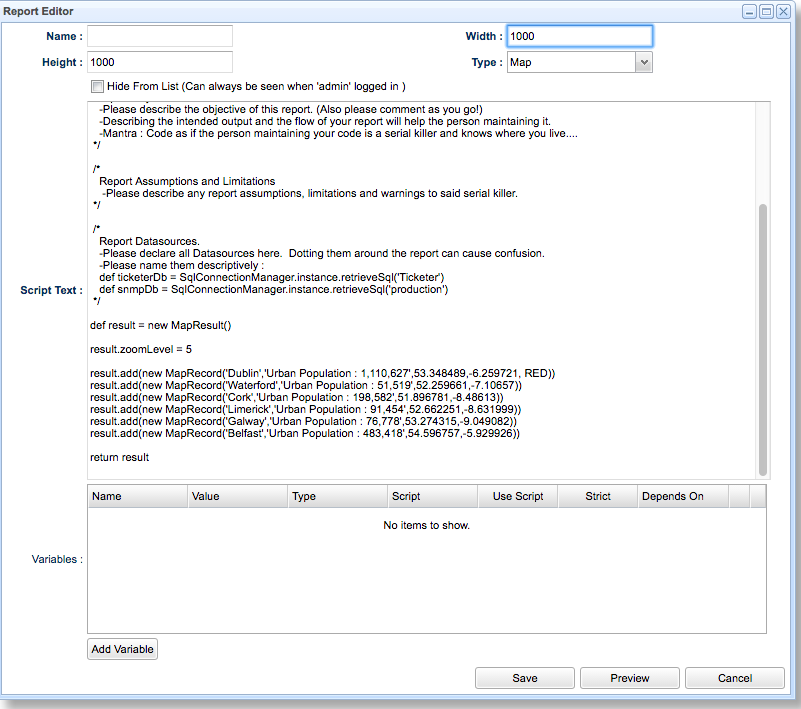Click into the Name text field

(x=160, y=36)
